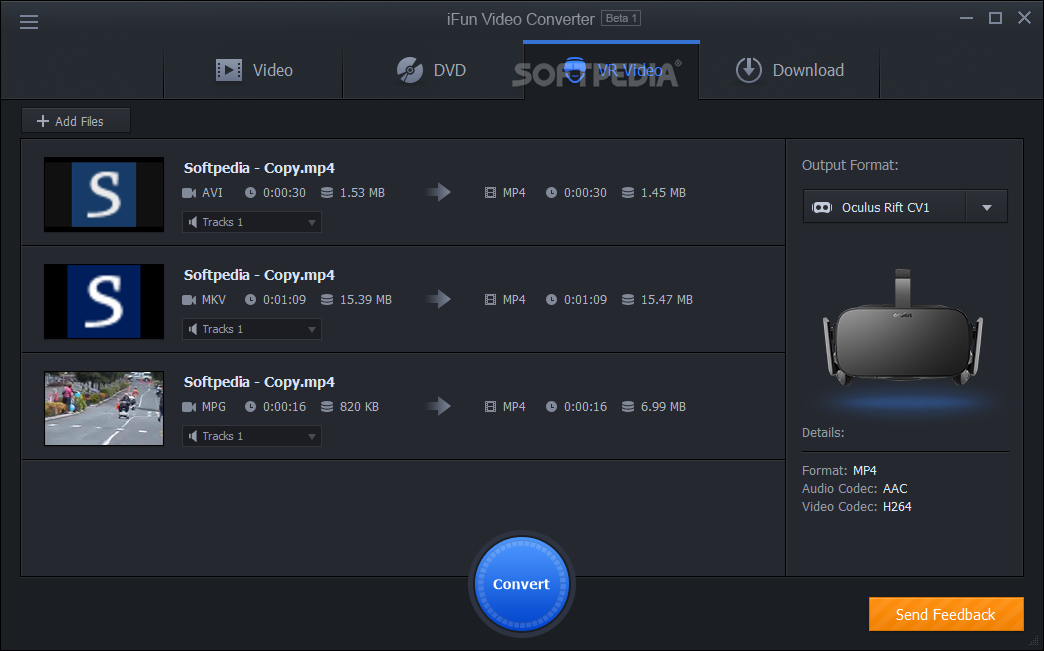Click the Beta 1 badge in title
This screenshot has width=1044, height=651.
tap(621, 19)
